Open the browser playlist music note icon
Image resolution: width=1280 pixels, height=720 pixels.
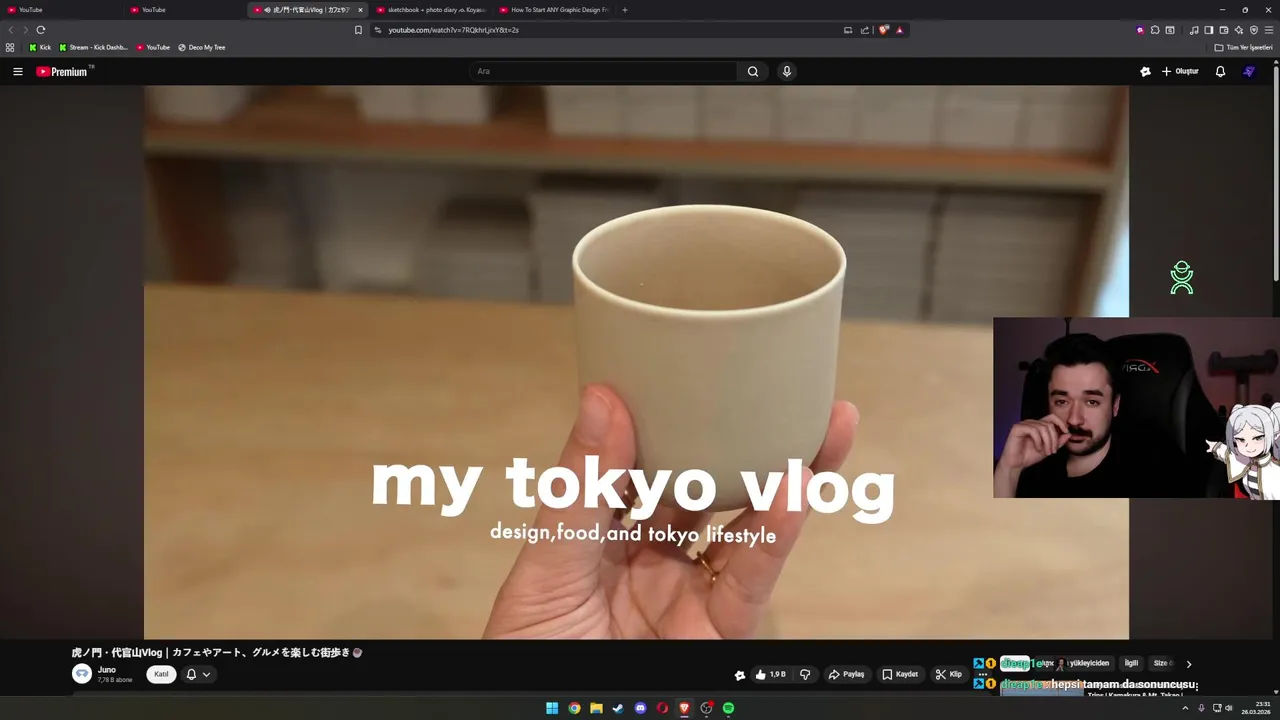click(1194, 30)
